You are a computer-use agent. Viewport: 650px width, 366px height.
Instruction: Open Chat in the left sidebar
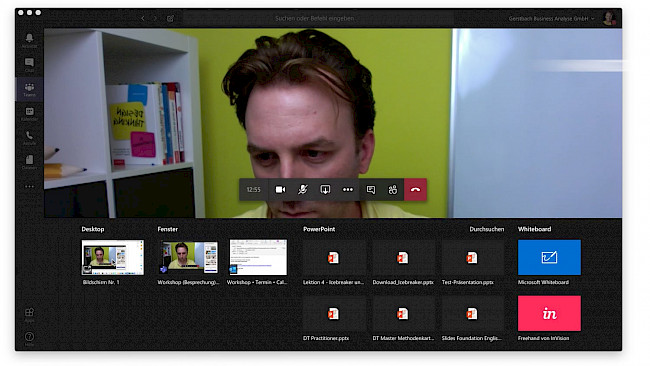tap(29, 65)
